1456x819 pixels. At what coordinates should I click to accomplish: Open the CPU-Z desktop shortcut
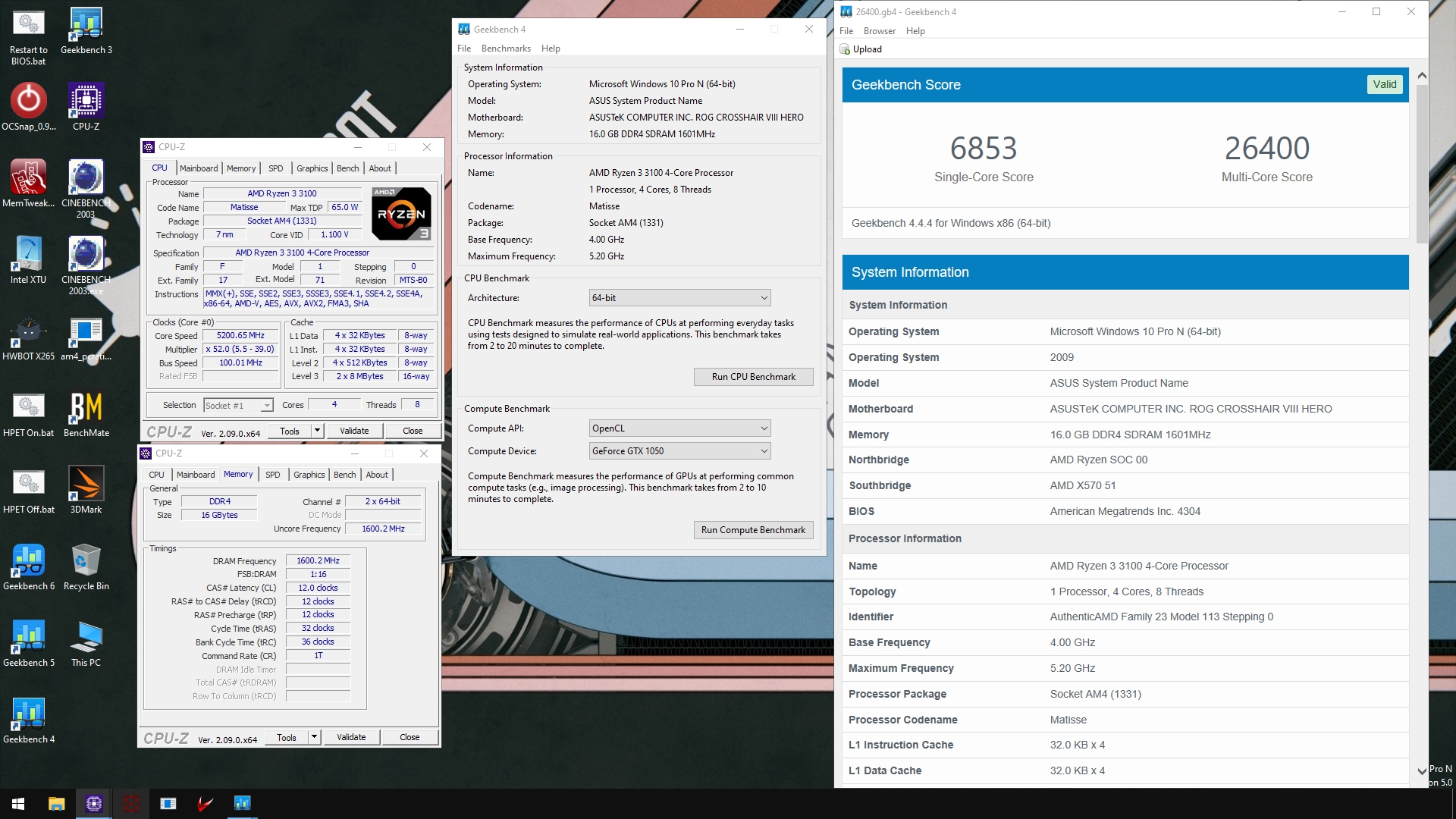click(x=86, y=108)
